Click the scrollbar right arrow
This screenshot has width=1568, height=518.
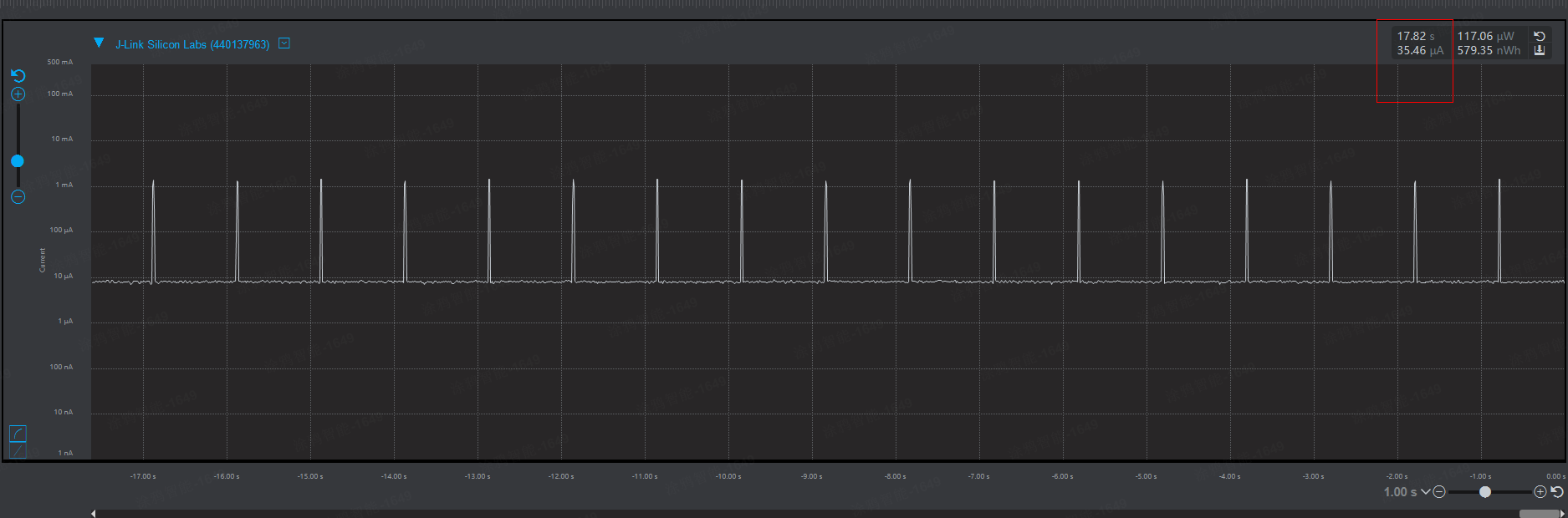tap(1562, 514)
